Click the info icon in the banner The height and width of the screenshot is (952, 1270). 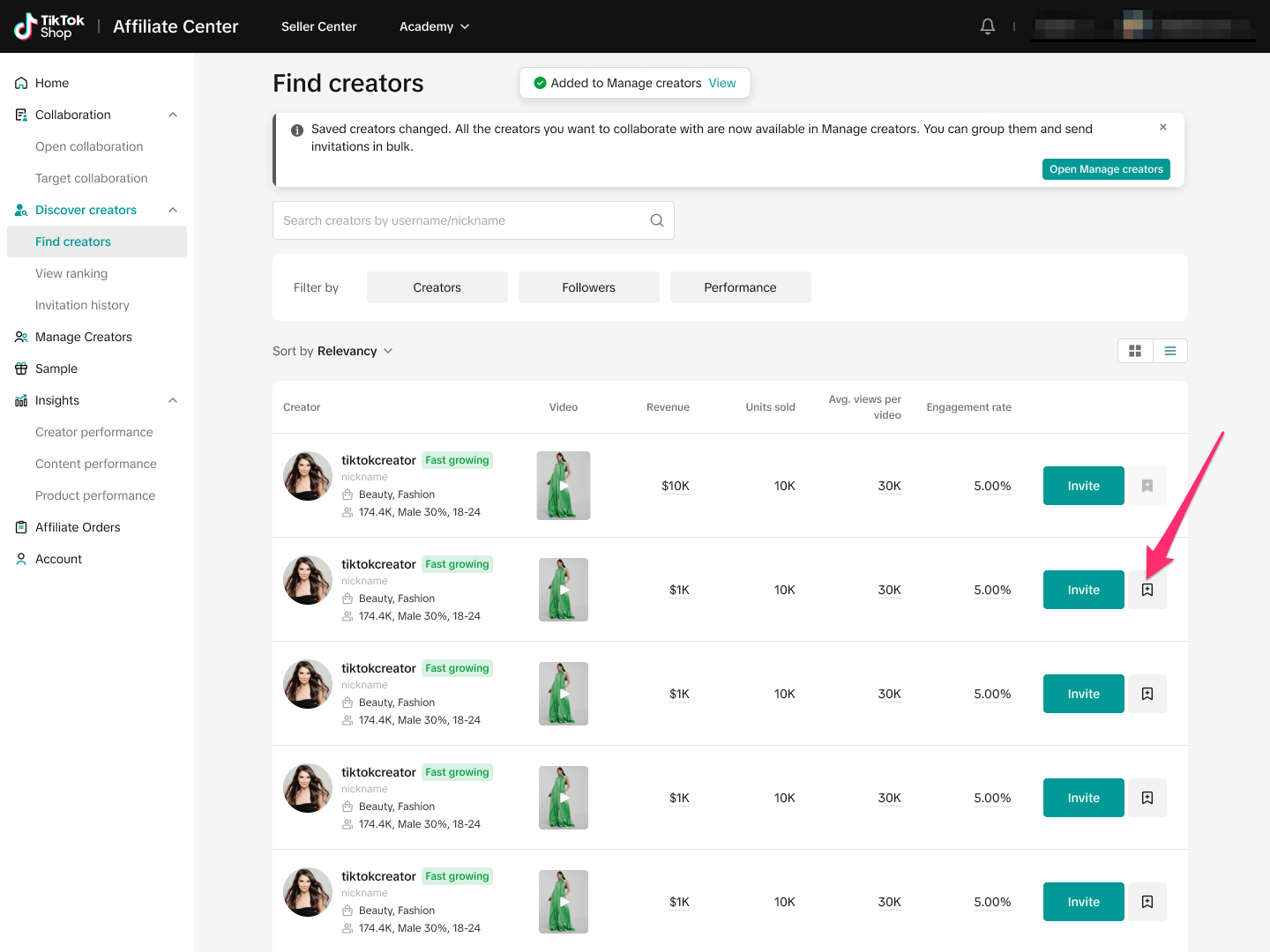297,130
